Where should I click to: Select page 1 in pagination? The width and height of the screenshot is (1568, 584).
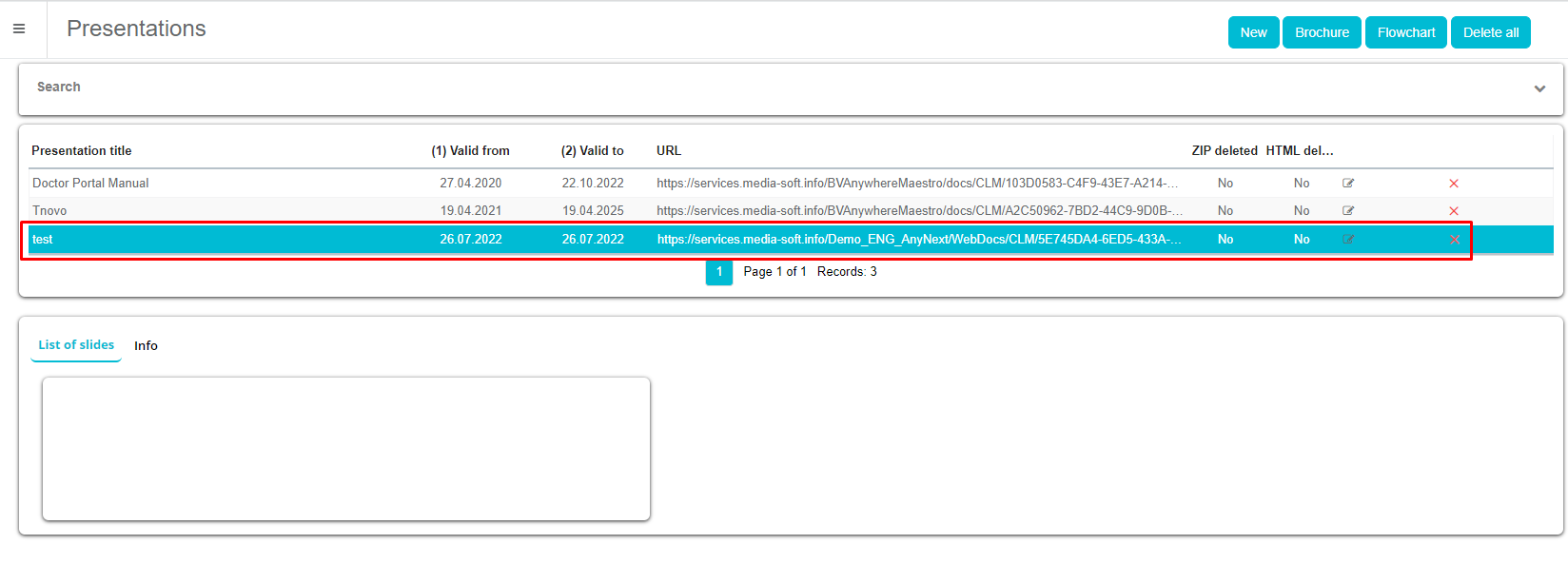tap(719, 272)
